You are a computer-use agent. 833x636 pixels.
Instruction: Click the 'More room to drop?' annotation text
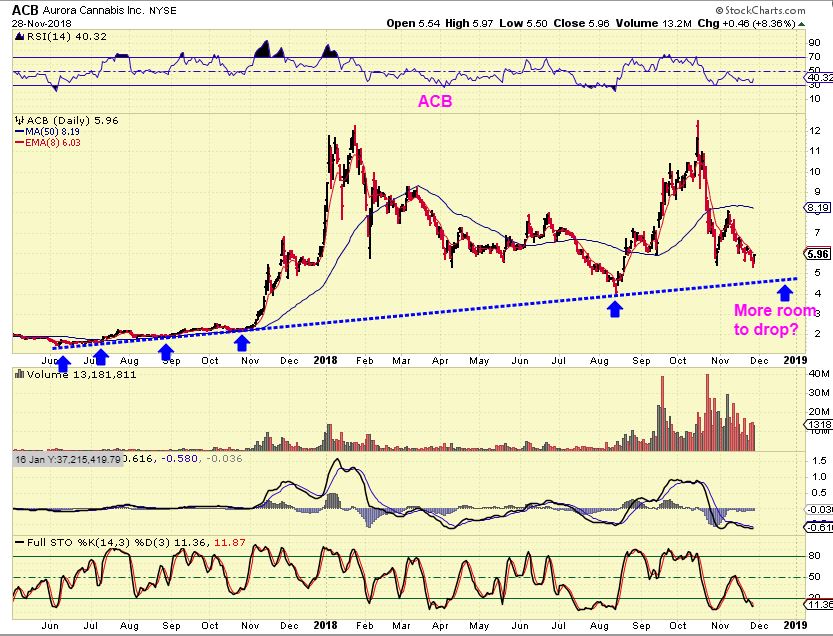774,320
